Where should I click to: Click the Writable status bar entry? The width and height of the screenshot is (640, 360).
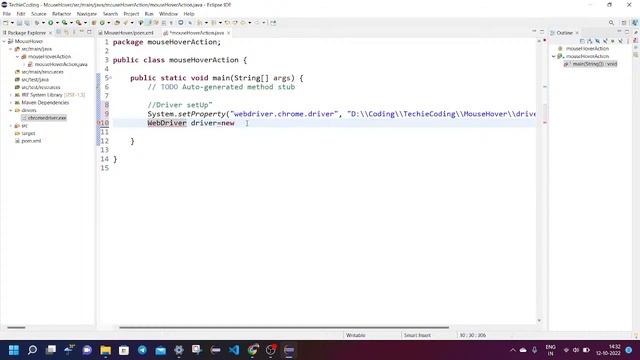[356, 335]
